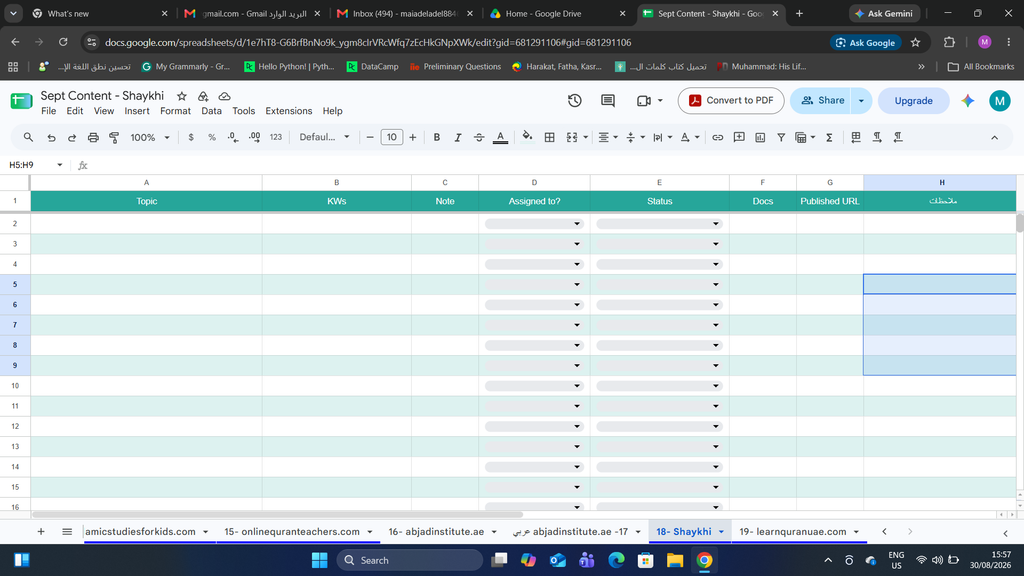The height and width of the screenshot is (576, 1024).
Task: Click the insert link icon
Action: 717,137
